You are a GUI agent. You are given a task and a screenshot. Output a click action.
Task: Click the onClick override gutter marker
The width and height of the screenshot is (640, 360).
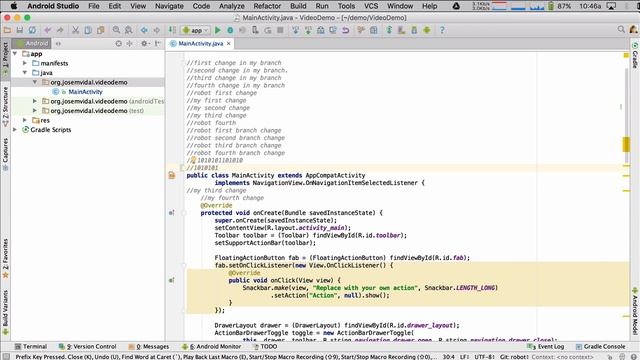click(171, 280)
